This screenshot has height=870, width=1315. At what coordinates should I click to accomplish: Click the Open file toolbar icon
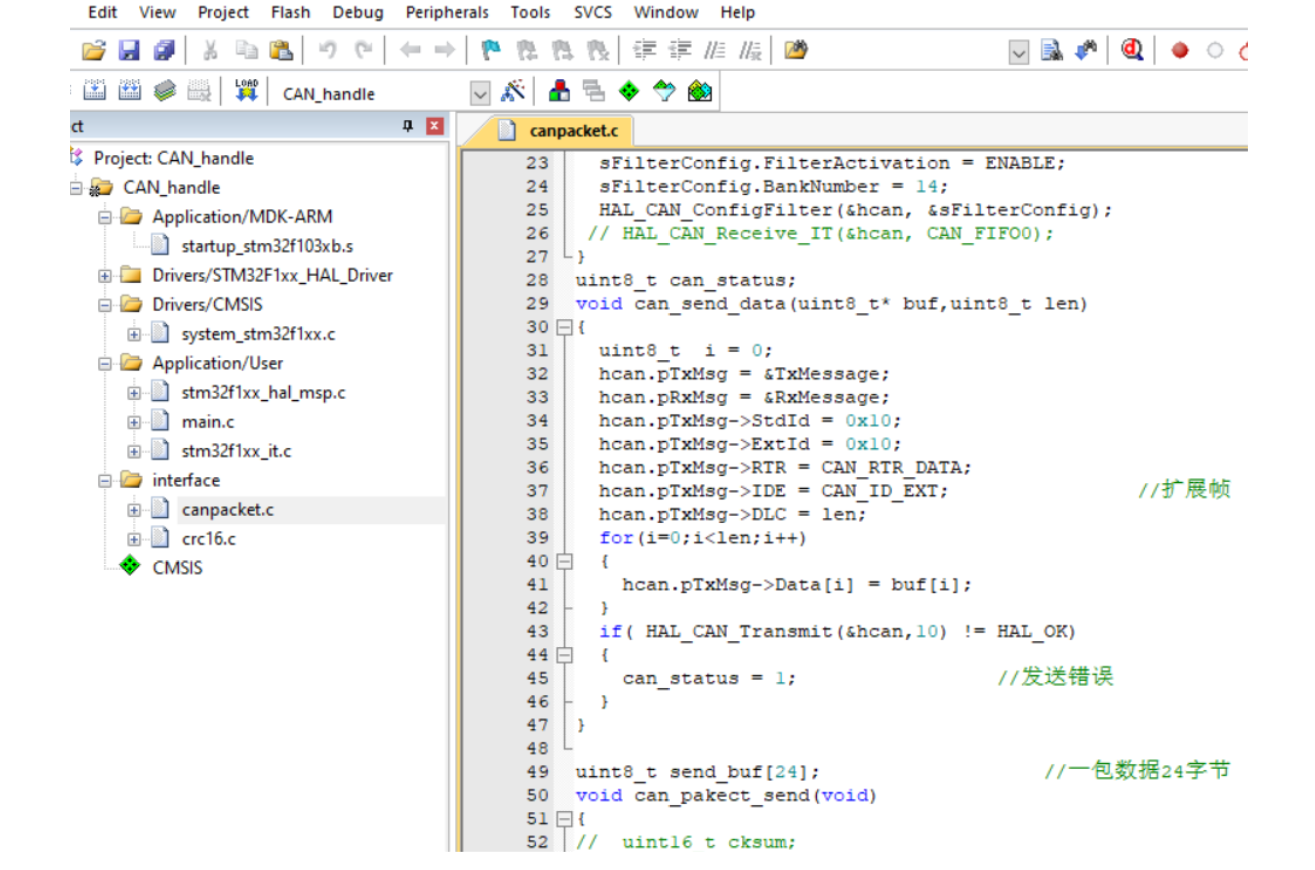click(93, 50)
